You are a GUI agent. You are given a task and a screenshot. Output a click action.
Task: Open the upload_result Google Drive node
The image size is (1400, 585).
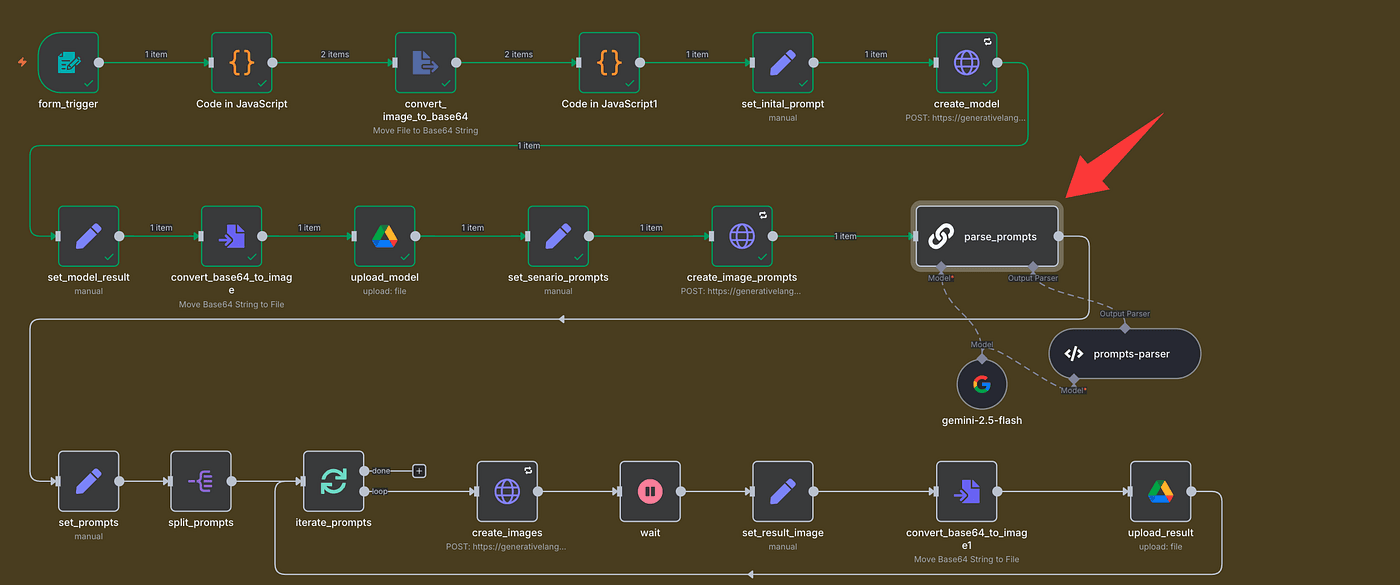coord(1160,491)
